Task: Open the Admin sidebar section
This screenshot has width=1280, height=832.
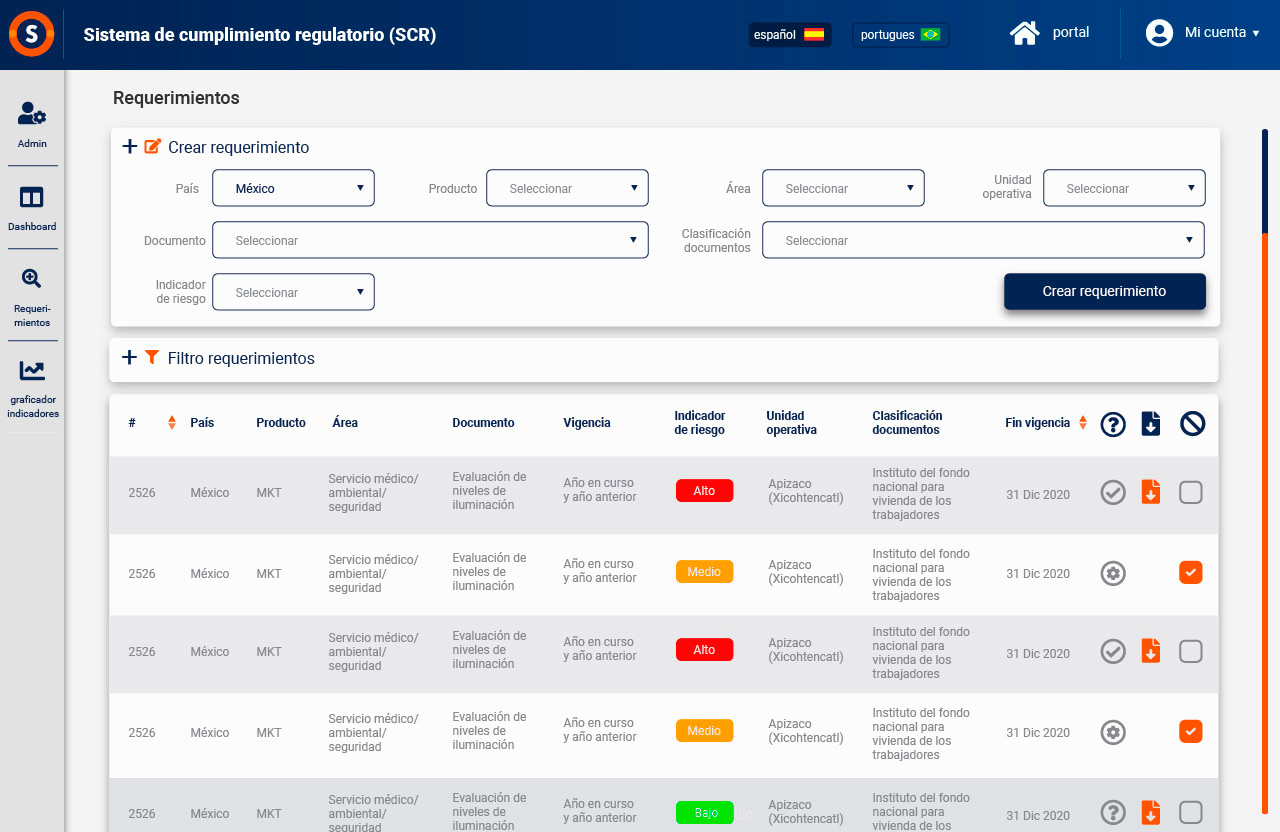Action: coord(32,124)
